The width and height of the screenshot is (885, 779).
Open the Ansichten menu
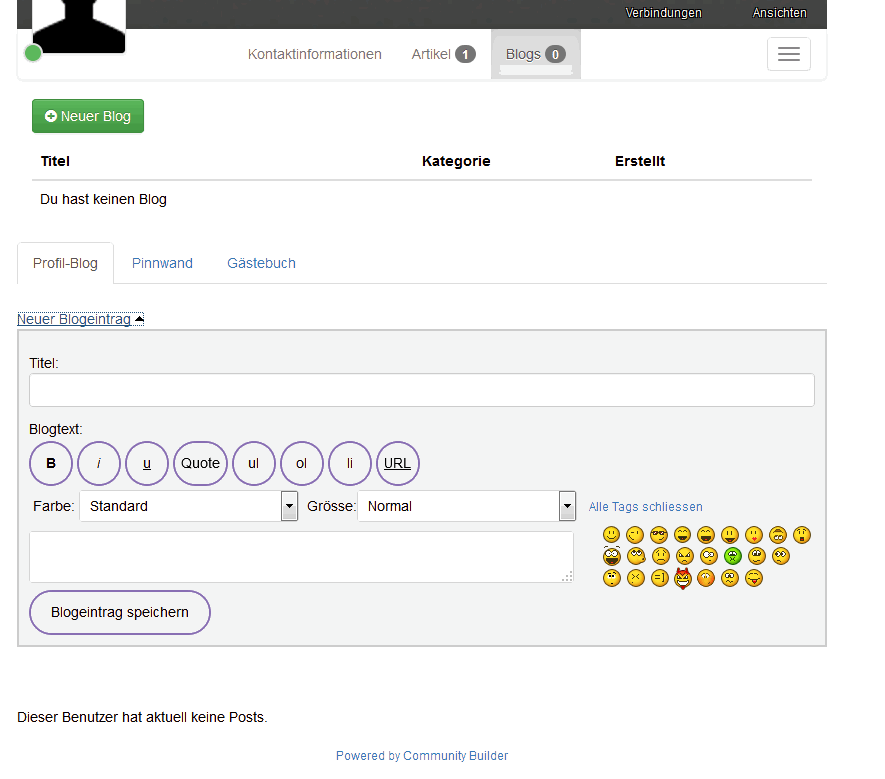pyautogui.click(x=779, y=12)
